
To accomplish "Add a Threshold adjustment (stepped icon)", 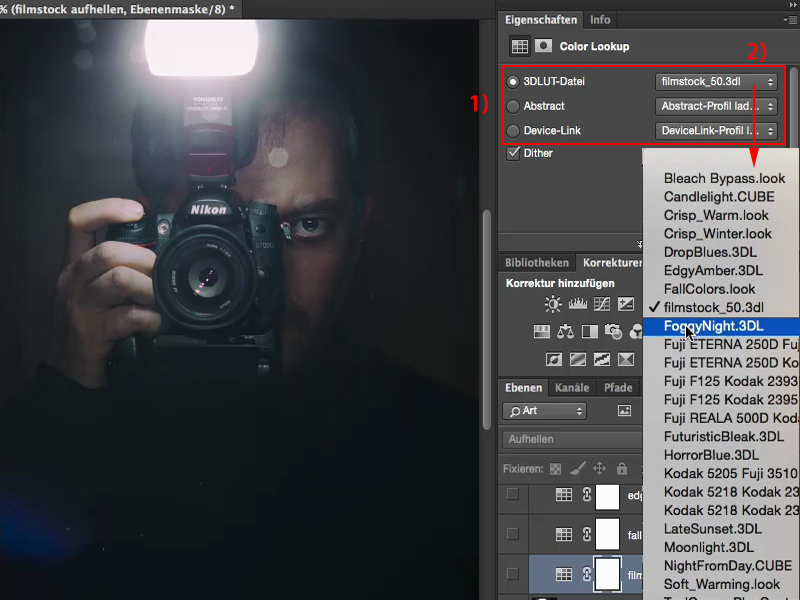I will [602, 360].
